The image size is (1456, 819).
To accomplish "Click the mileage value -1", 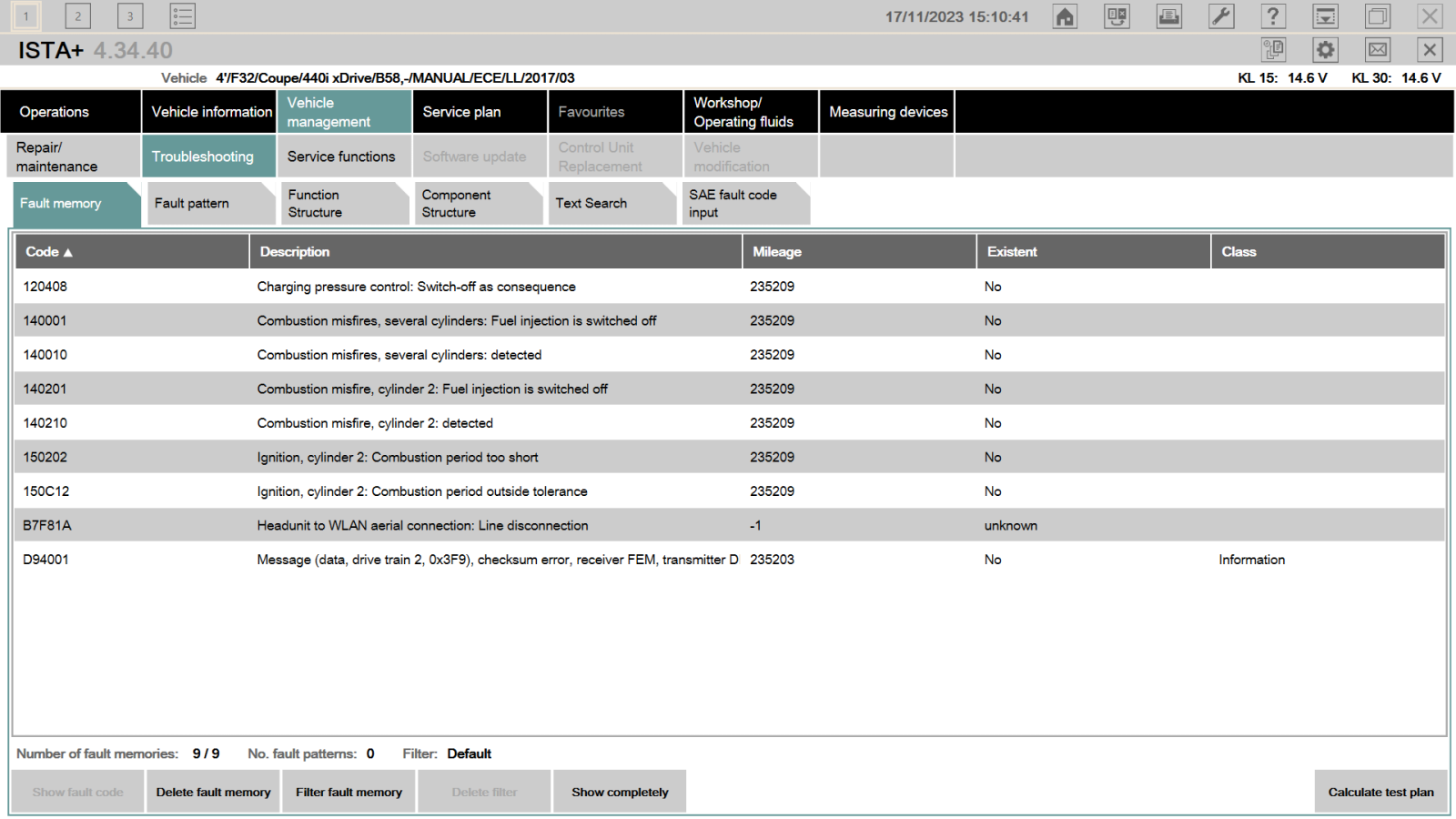I will click(x=755, y=525).
